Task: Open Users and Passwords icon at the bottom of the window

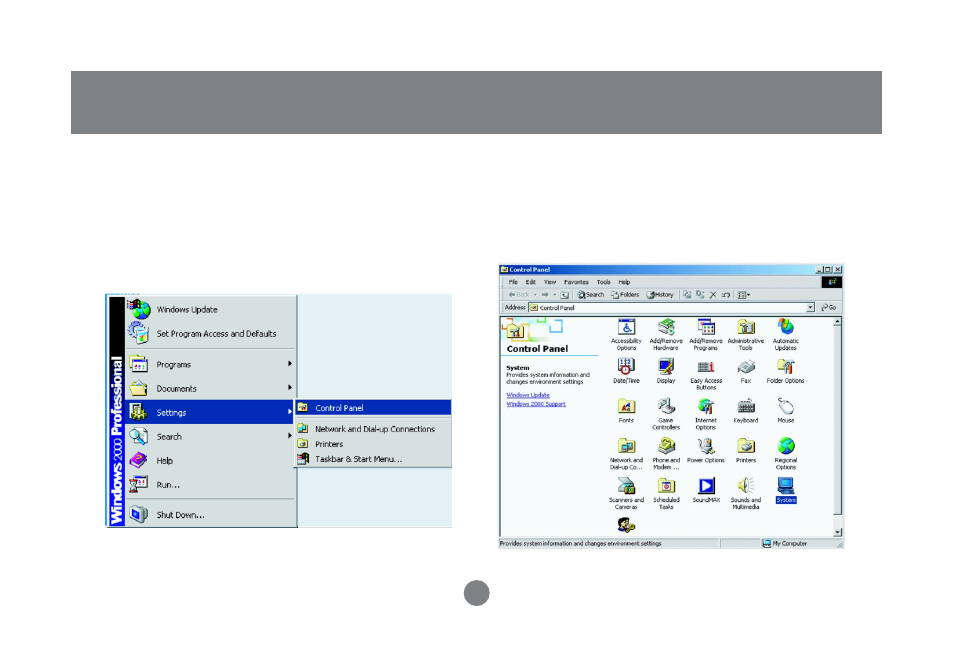Action: tap(626, 525)
